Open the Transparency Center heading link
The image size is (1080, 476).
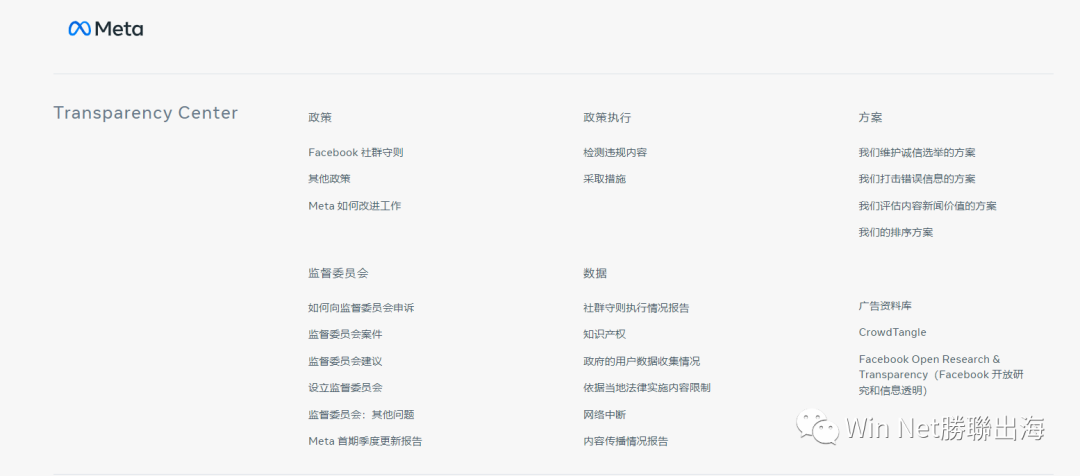coord(145,113)
